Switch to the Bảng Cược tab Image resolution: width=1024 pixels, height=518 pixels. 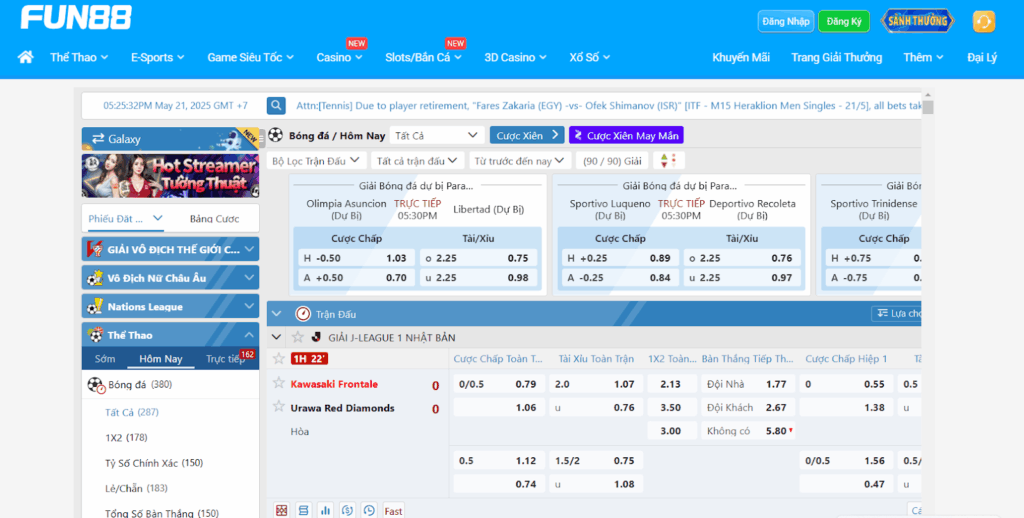coord(214,219)
